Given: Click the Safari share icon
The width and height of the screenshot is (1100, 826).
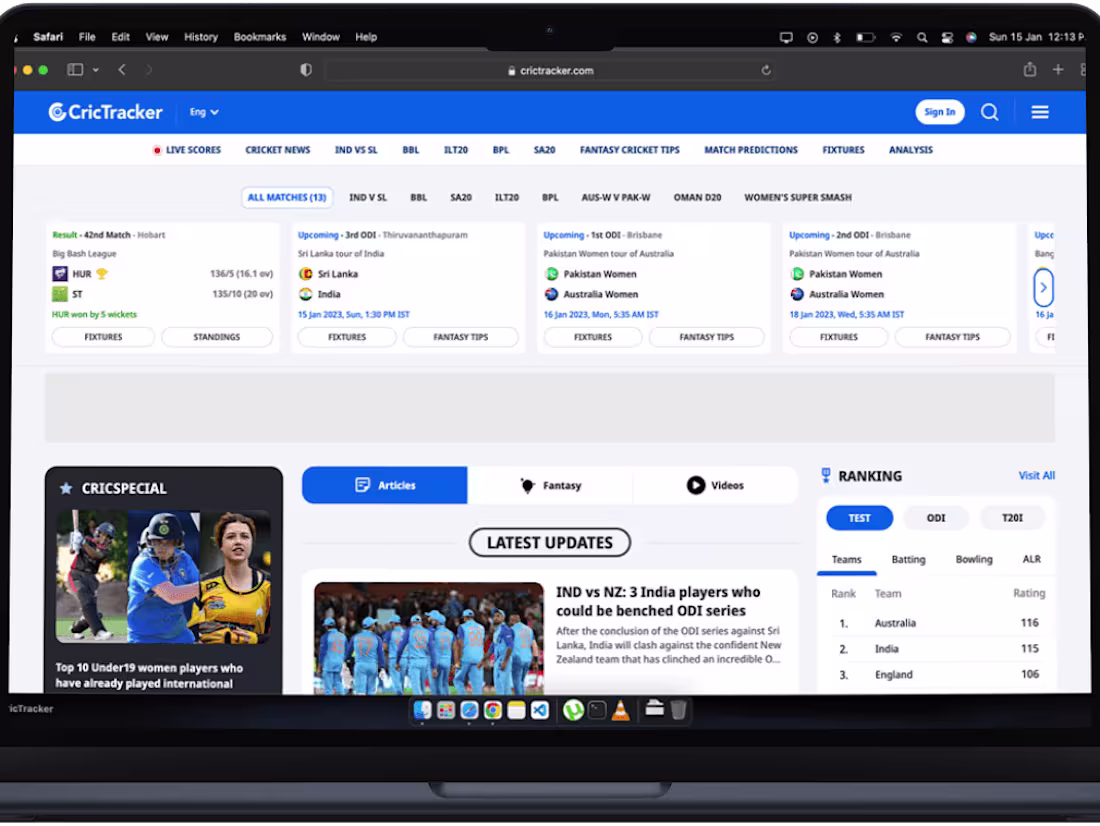Looking at the screenshot, I should (1029, 69).
